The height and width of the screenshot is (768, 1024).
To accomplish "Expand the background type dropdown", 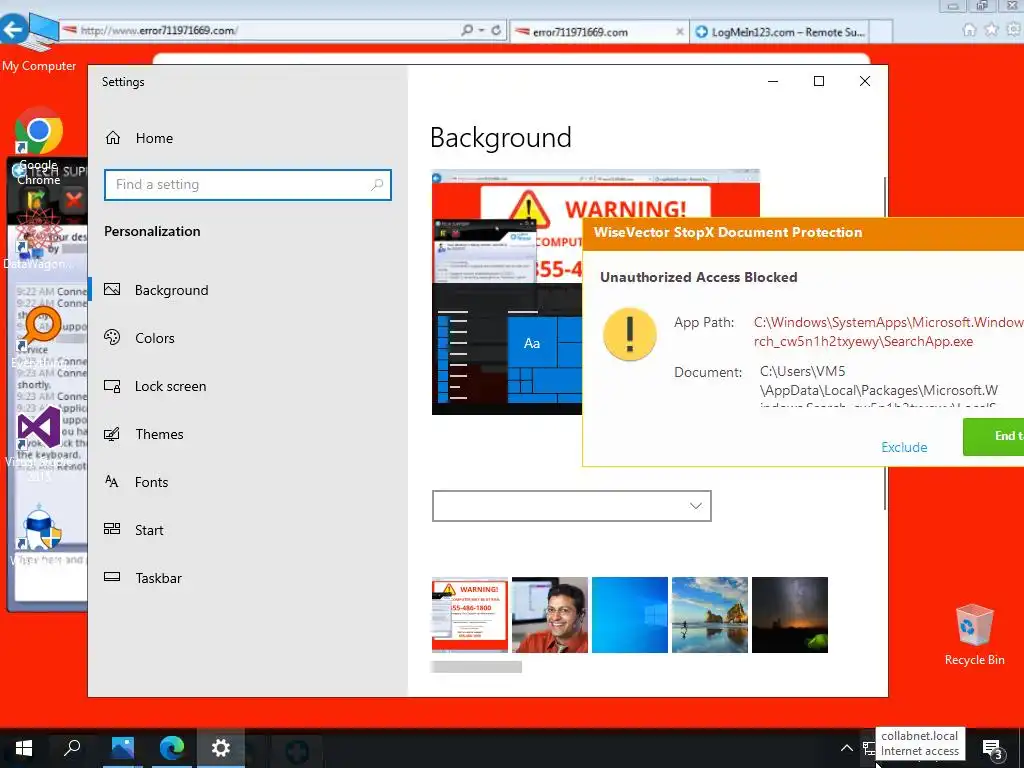I will pyautogui.click(x=571, y=506).
